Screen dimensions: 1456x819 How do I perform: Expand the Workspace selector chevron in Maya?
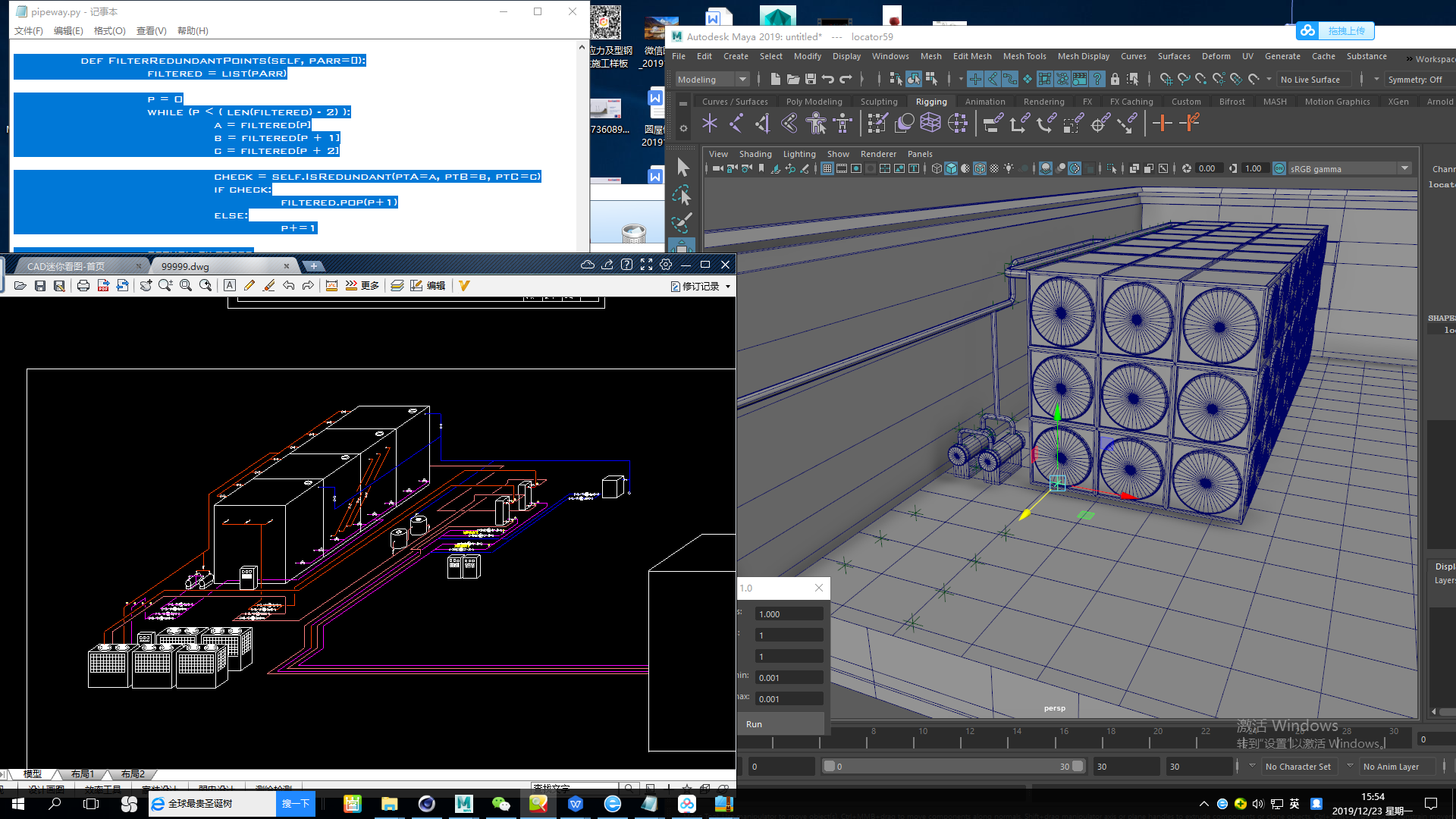tap(1409, 58)
